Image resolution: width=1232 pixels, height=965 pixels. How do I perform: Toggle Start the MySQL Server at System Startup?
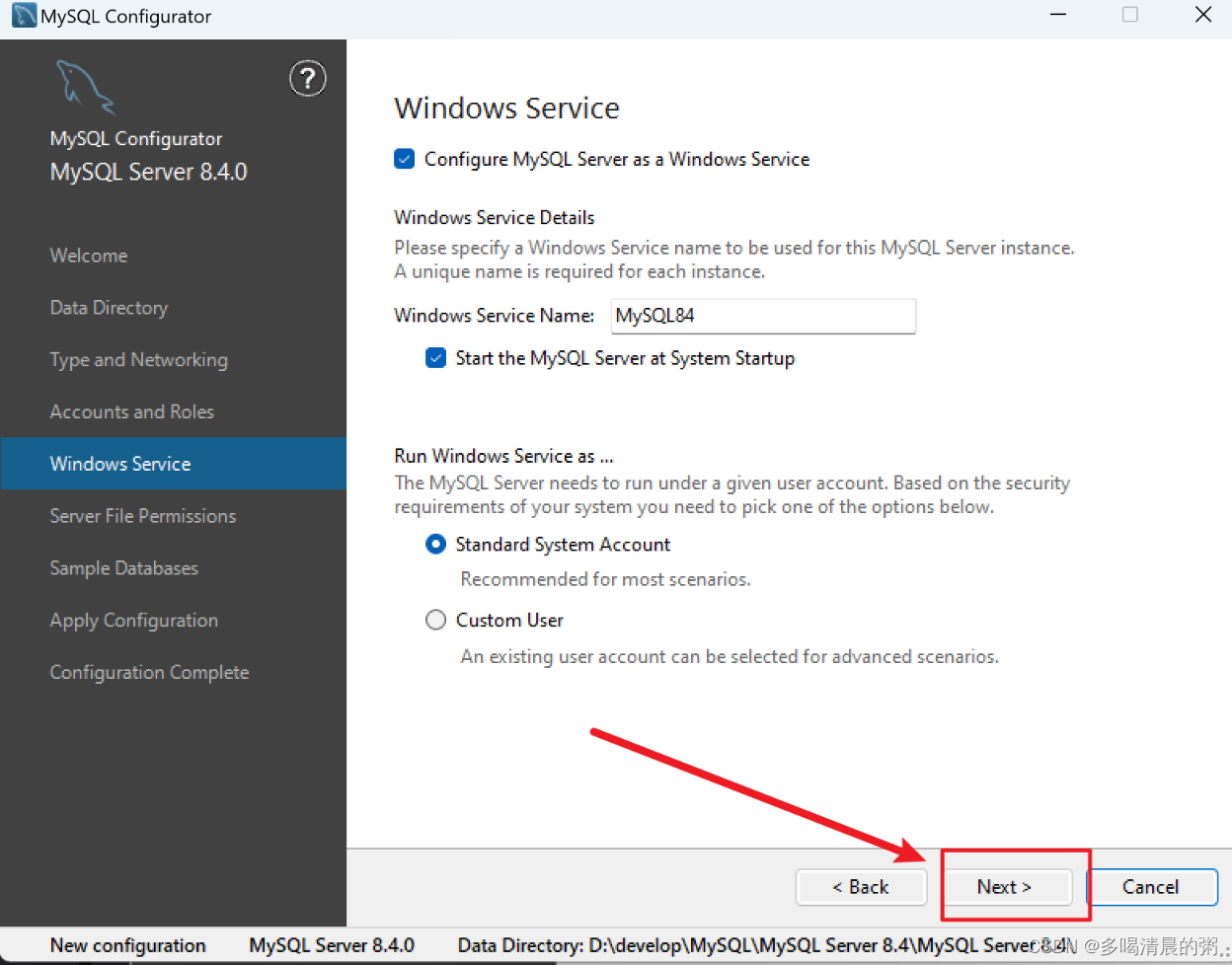click(x=435, y=358)
